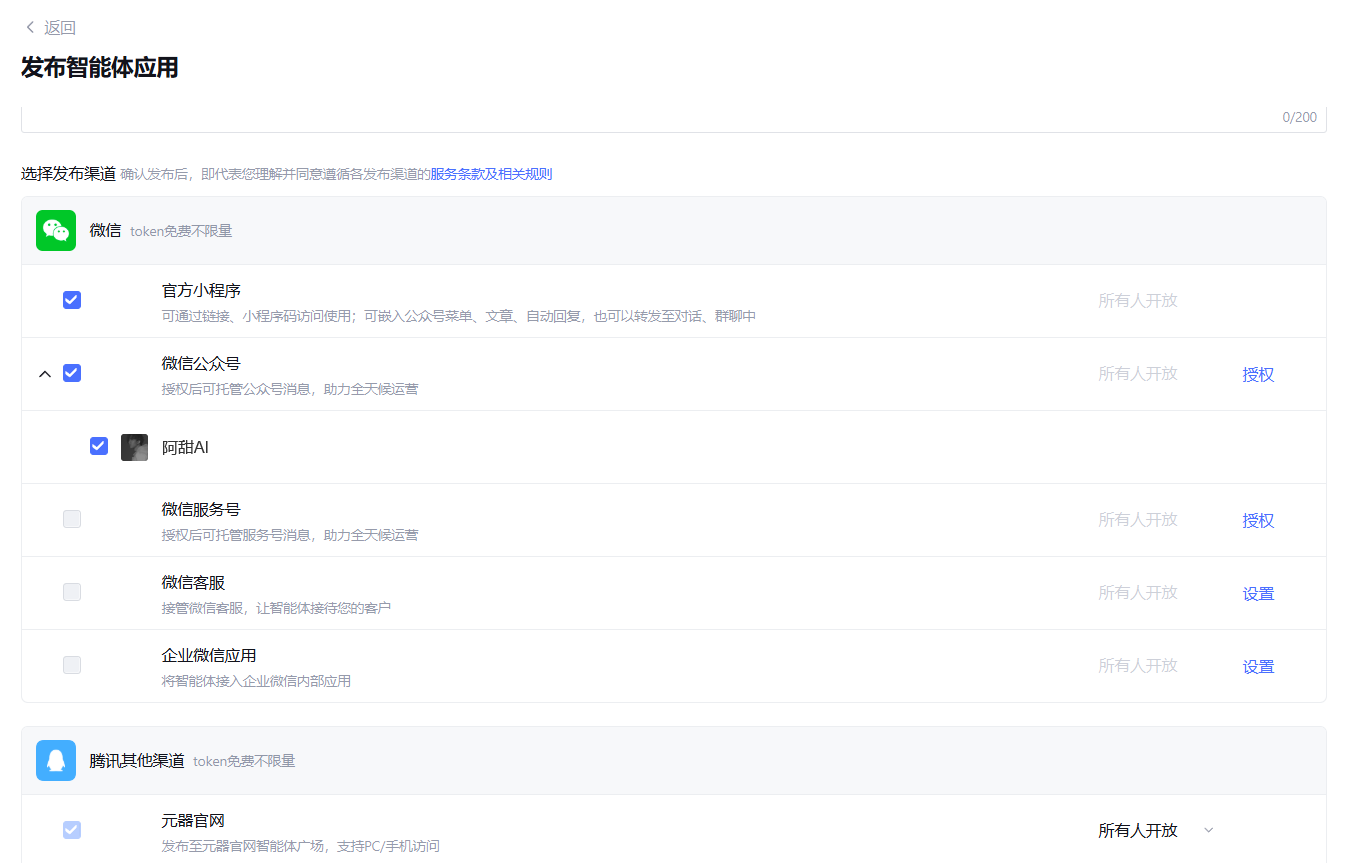The height and width of the screenshot is (863, 1356).
Task: Tick the 微信客服 checkbox
Action: pos(72,592)
